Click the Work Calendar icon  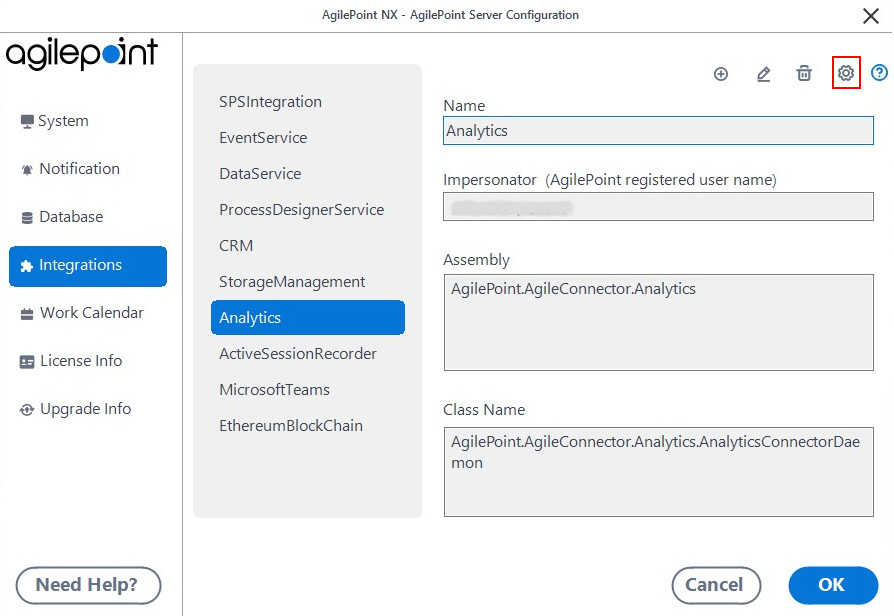[27, 314]
